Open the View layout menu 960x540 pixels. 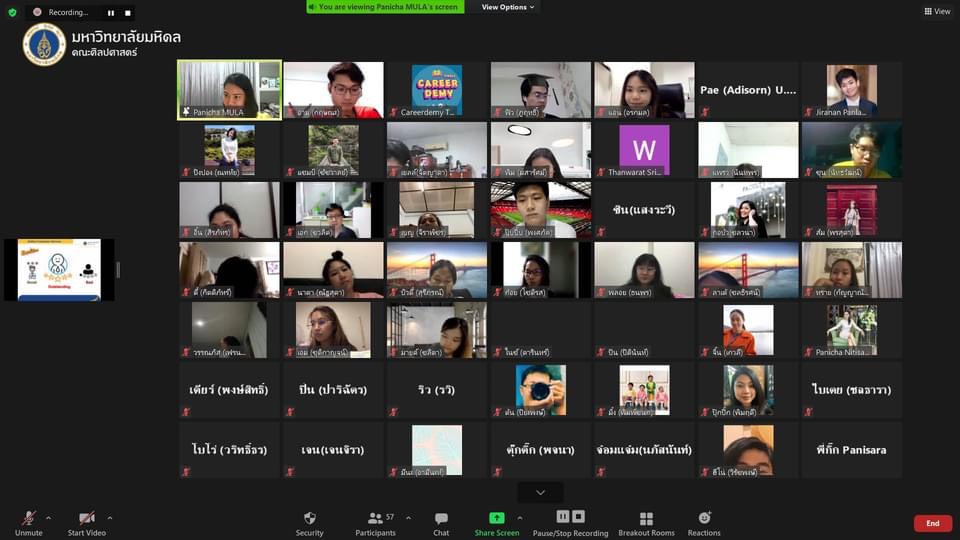point(937,11)
